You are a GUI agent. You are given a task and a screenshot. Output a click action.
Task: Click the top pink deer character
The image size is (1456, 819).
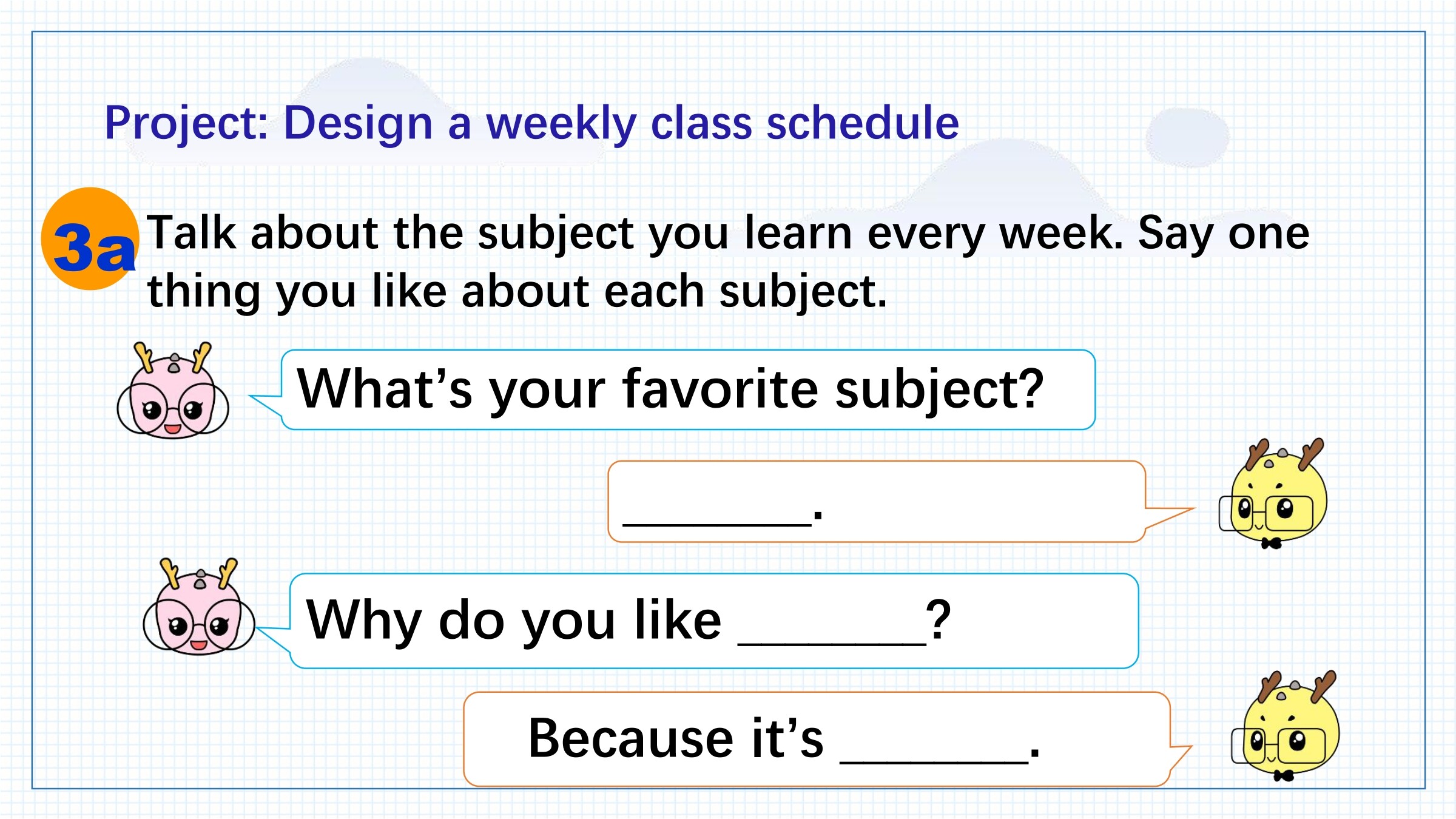pos(173,391)
